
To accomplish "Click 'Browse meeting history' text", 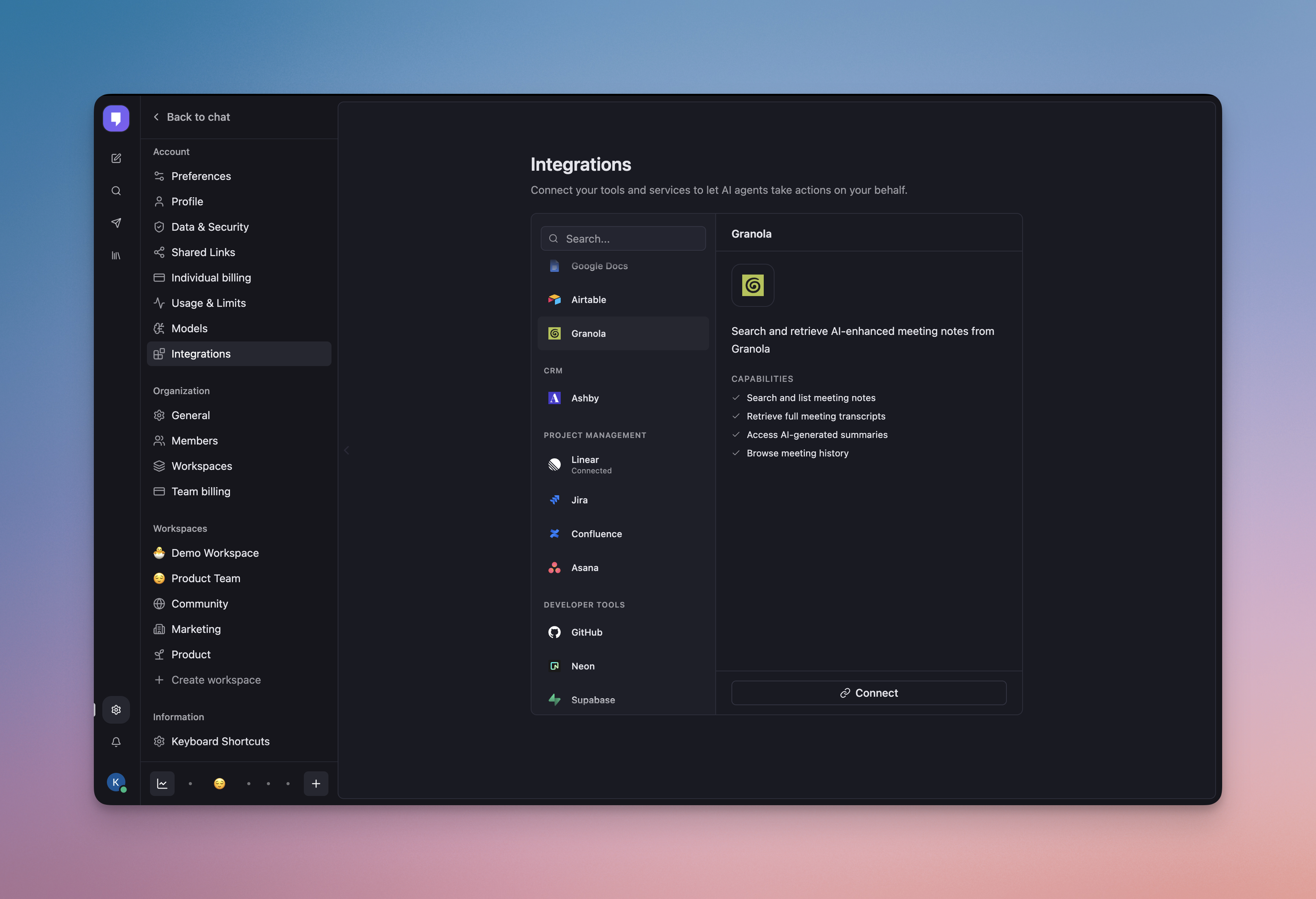I will [797, 453].
